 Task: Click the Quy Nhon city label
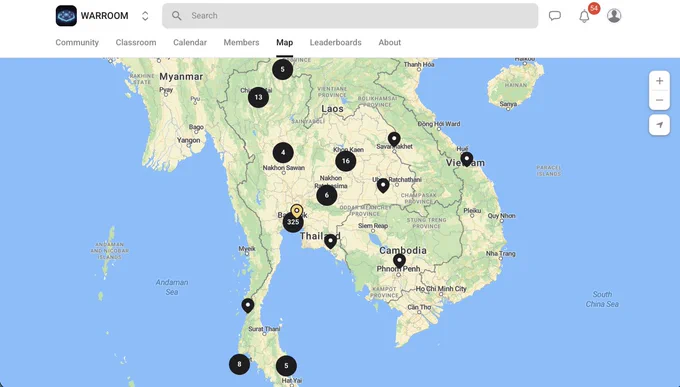[502, 216]
